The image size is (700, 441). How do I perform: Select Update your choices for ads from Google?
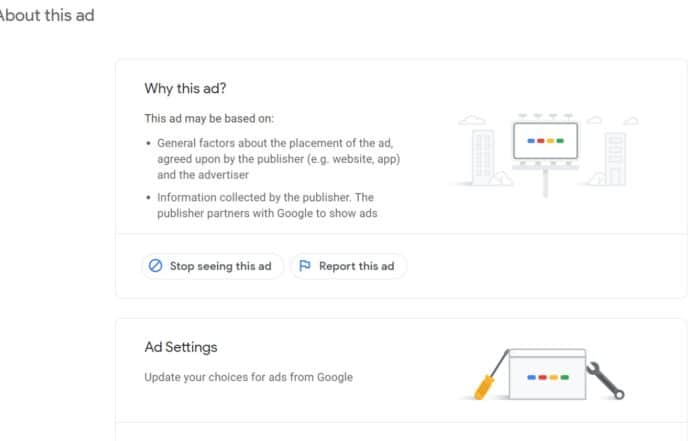(x=248, y=377)
